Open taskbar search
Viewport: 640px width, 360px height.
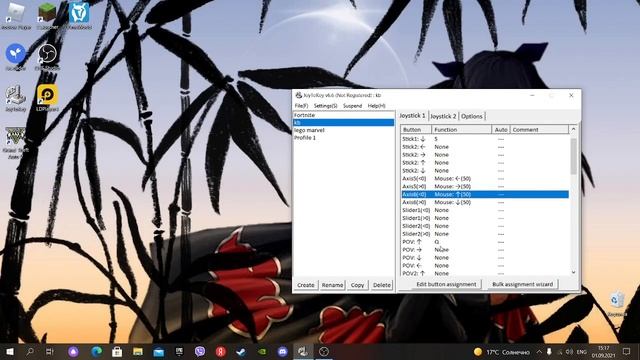pos(30,351)
